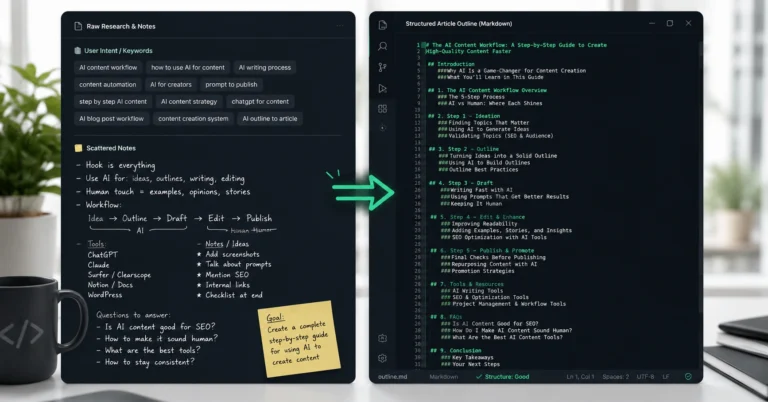
Task: Click the 'Add screenshots' starred note
Action: [x=233, y=254]
